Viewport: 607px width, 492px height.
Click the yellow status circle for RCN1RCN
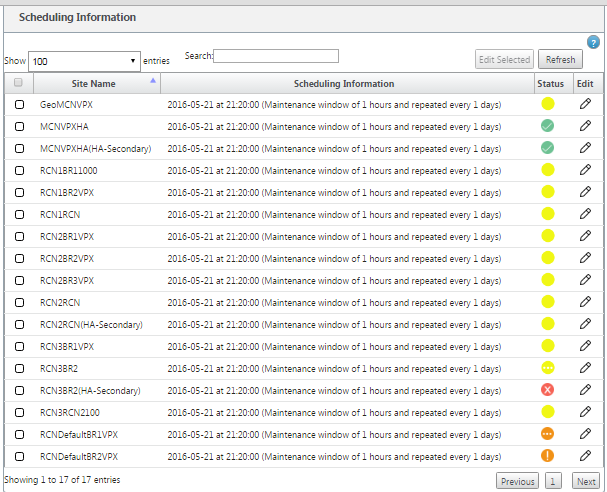click(547, 214)
